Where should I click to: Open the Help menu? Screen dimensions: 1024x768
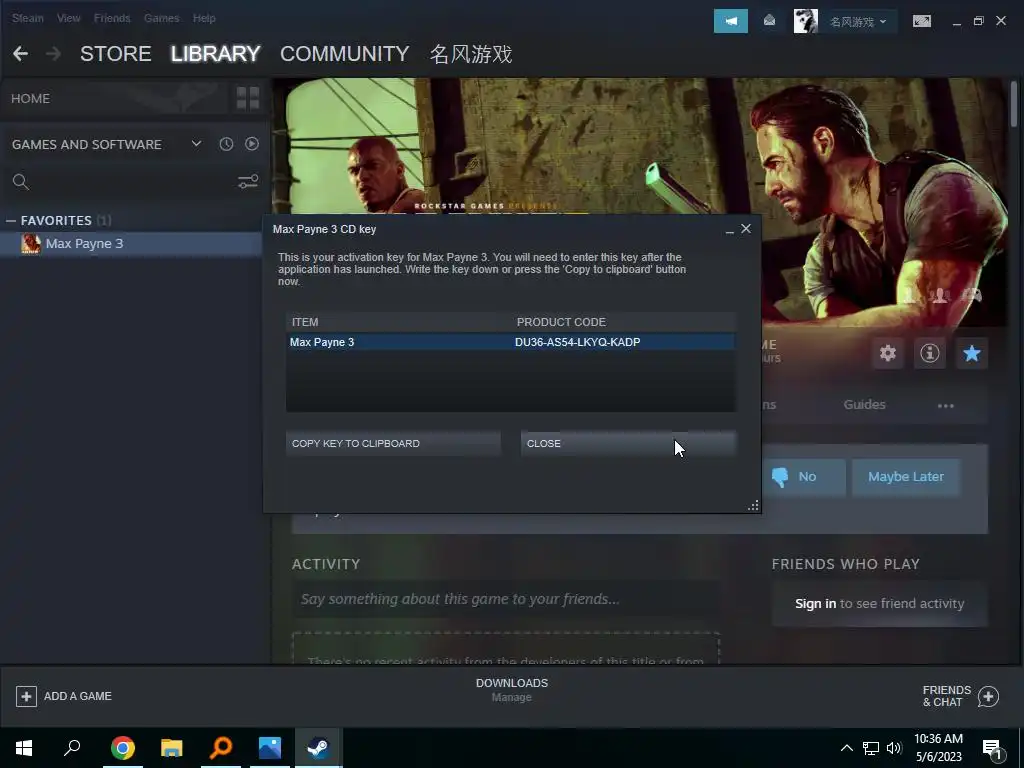[204, 18]
